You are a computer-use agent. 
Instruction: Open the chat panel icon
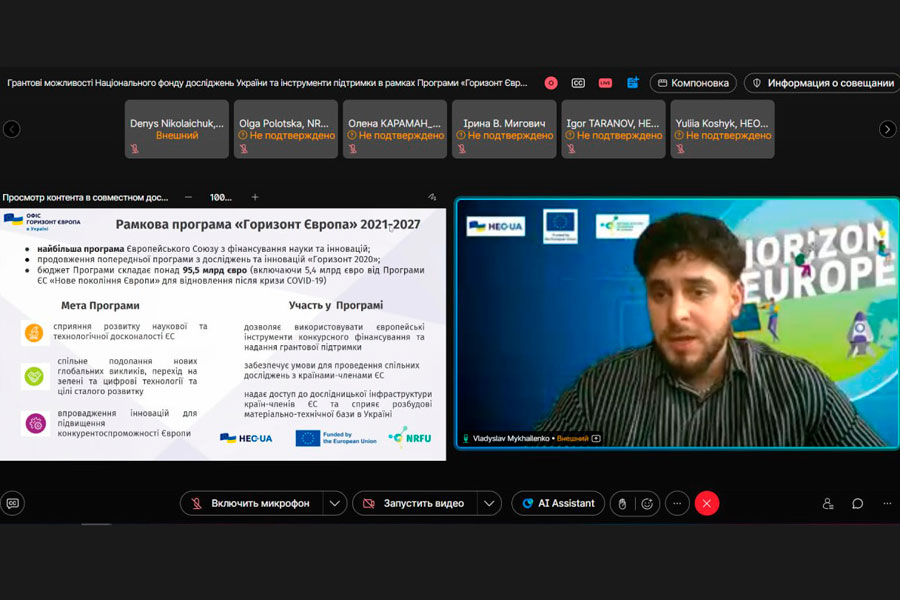point(857,503)
